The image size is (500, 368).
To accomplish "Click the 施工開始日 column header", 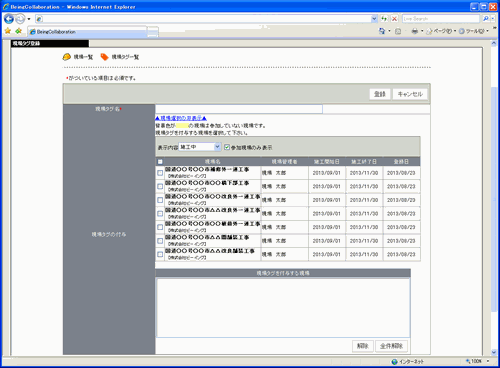I will coord(327,162).
